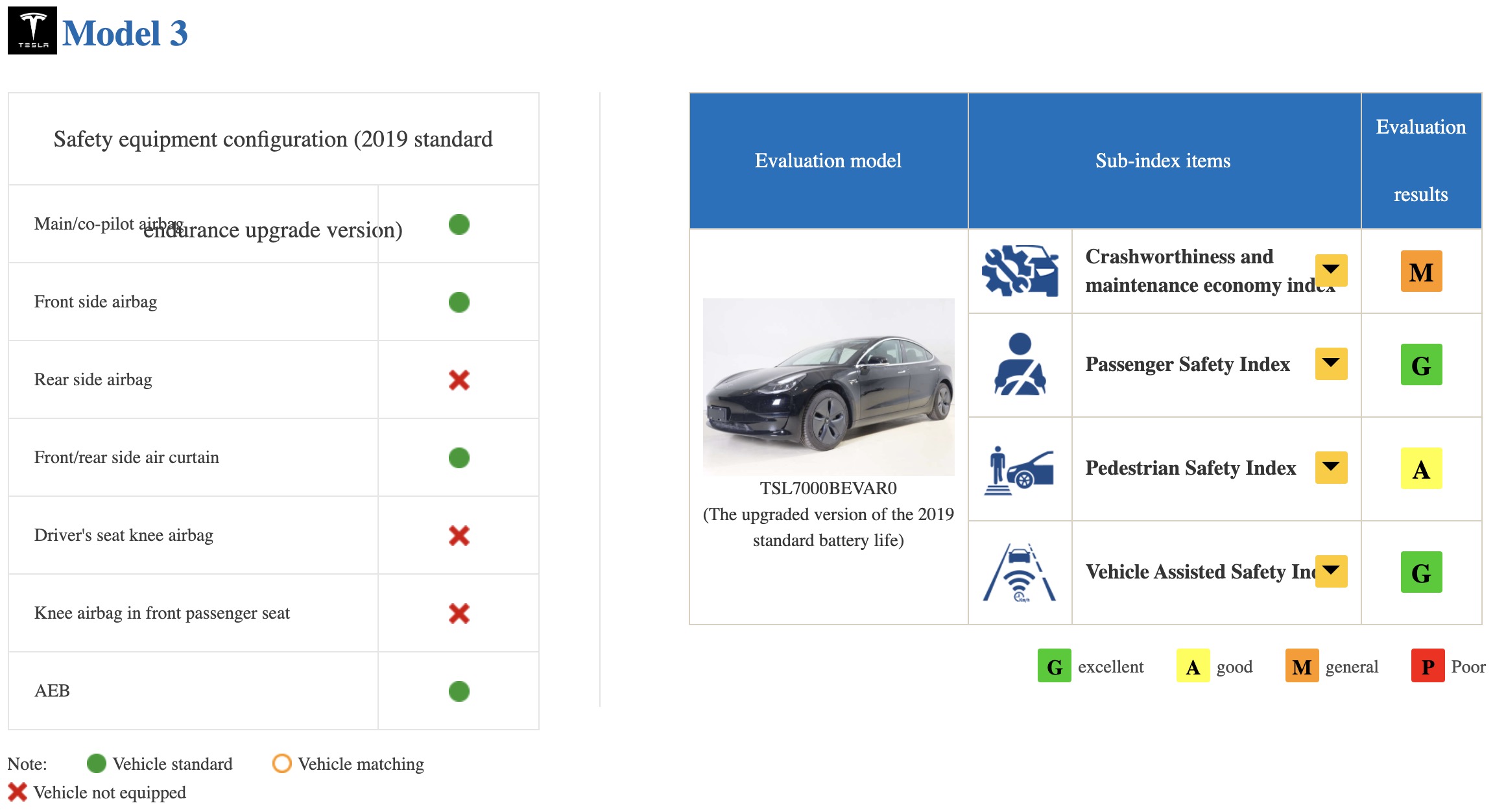Click the Model 3 heading link

125,33
